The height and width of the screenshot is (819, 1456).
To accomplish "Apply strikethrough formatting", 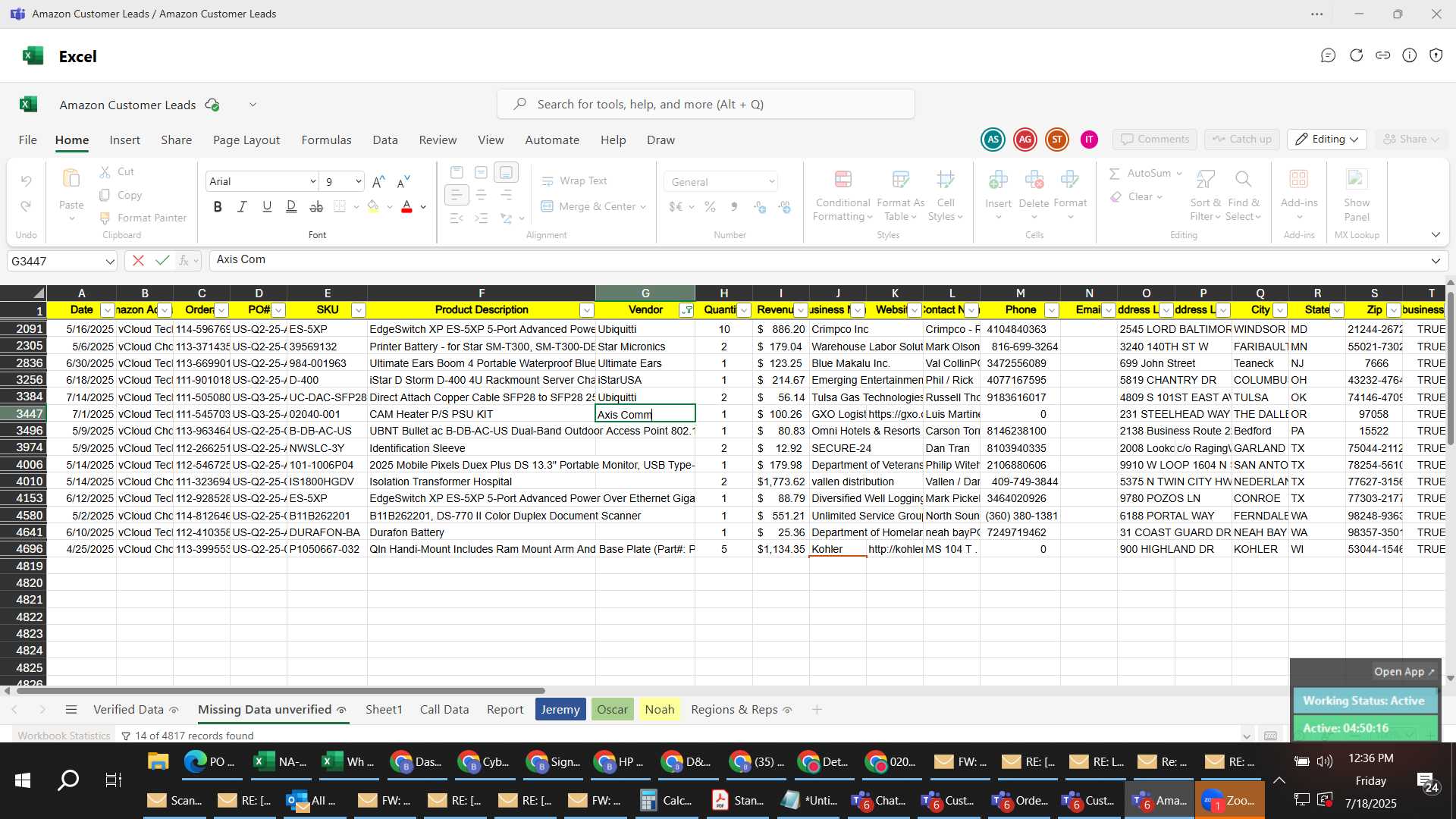I will point(316,206).
